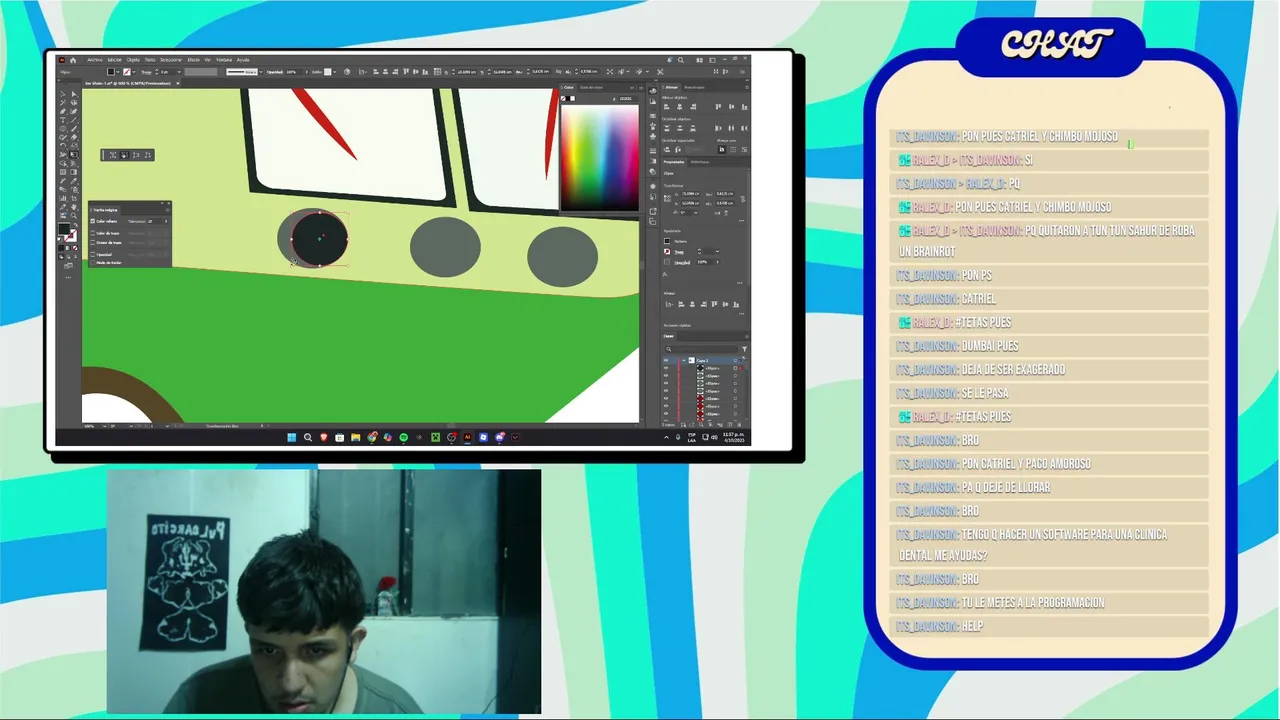Select the Lasso tool
1280x720 pixels.
coord(74,103)
